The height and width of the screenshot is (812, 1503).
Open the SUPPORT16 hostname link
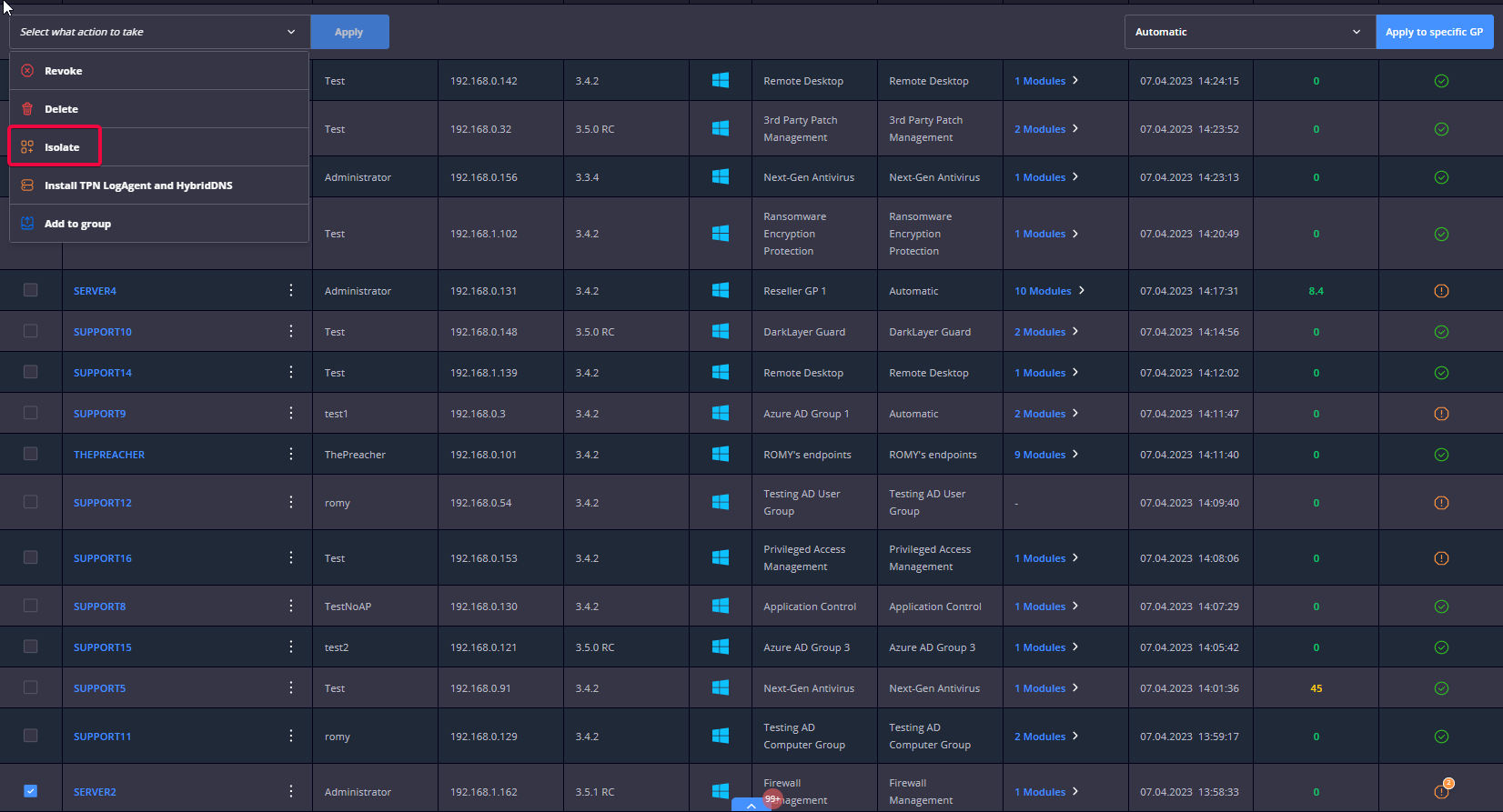(103, 558)
